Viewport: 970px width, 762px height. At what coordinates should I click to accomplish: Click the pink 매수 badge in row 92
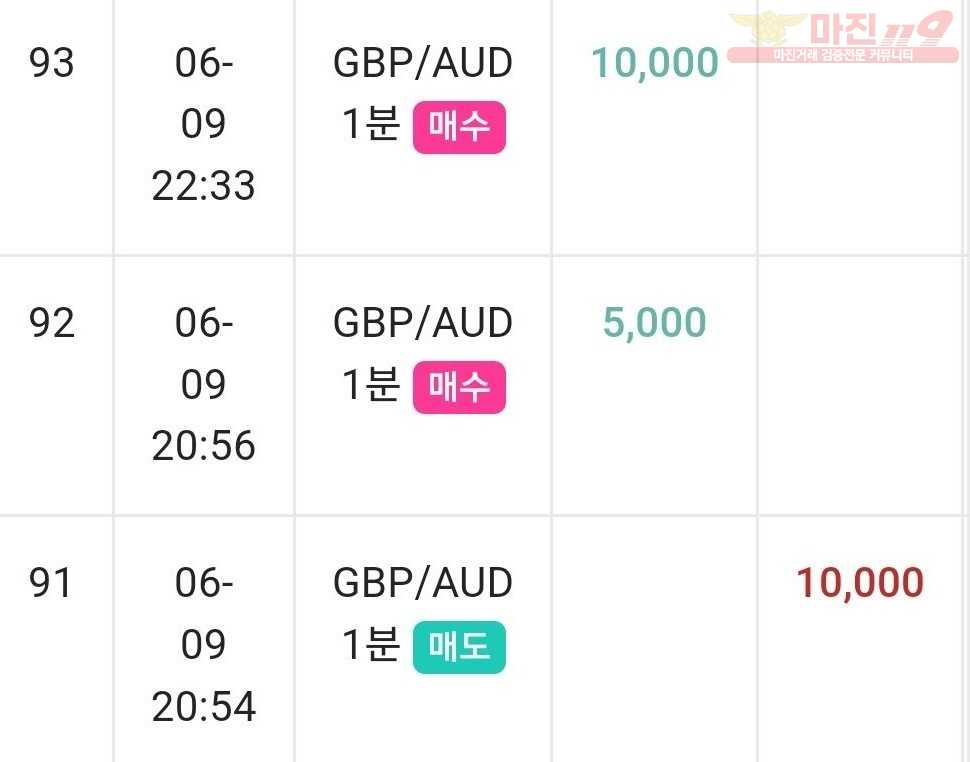click(x=459, y=387)
